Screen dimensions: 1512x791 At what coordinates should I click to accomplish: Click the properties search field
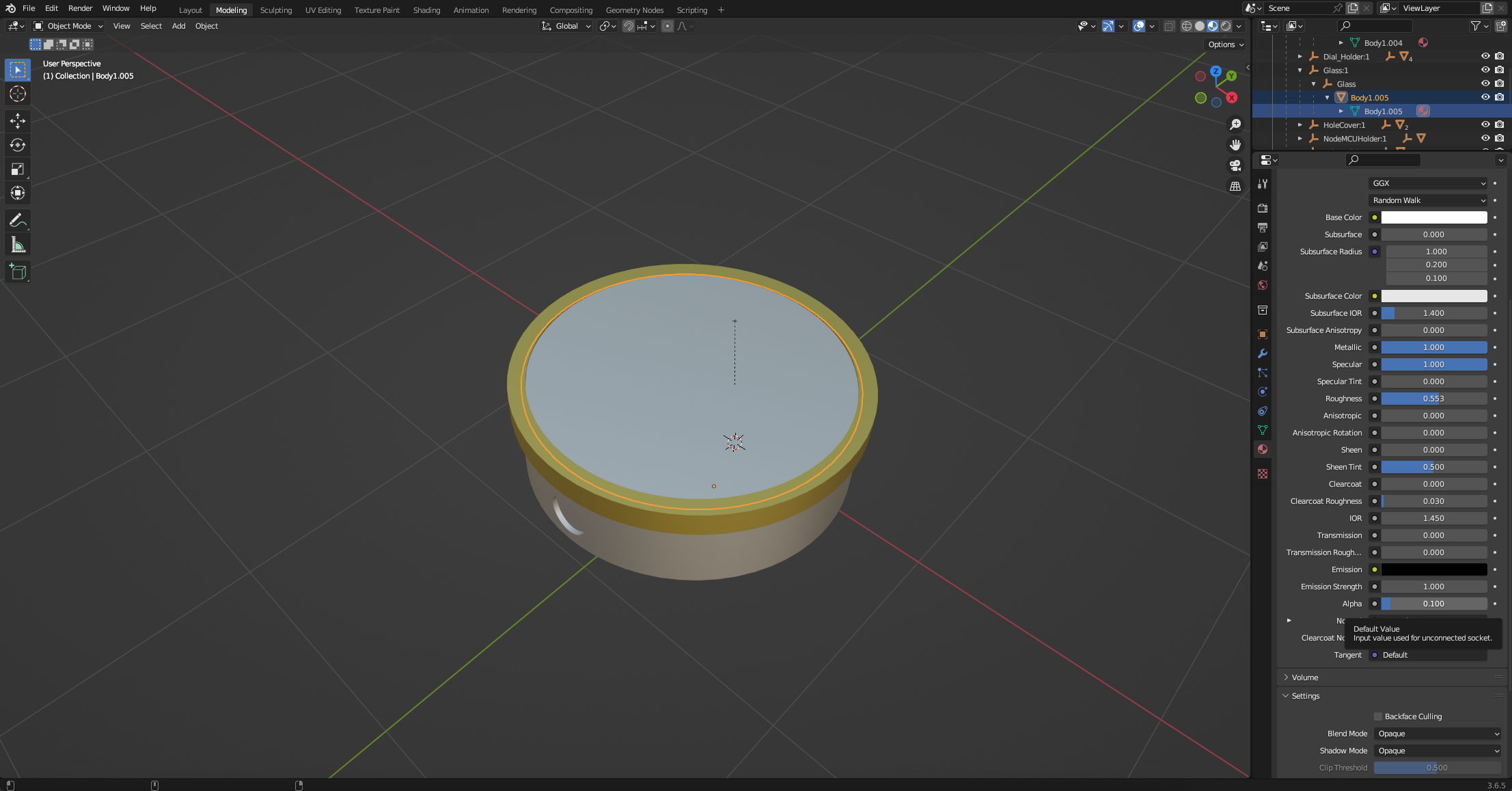pyautogui.click(x=1383, y=160)
